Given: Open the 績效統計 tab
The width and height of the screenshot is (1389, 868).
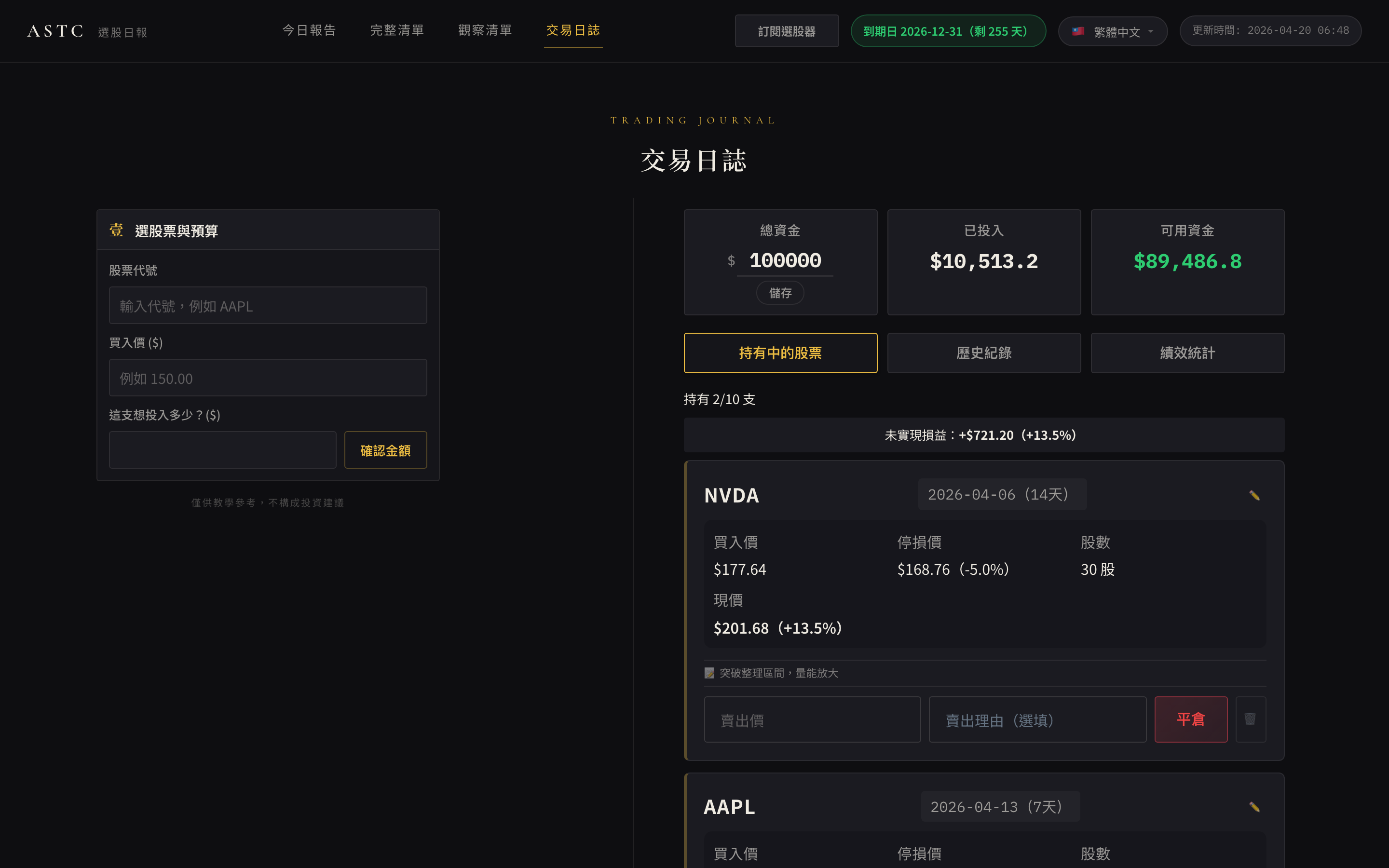Looking at the screenshot, I should coord(1187,353).
